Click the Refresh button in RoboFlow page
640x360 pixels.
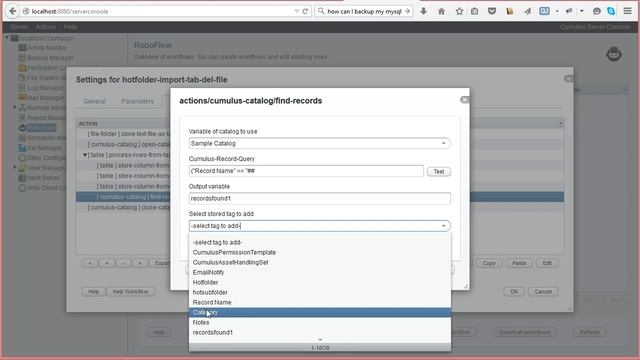tap(589, 332)
